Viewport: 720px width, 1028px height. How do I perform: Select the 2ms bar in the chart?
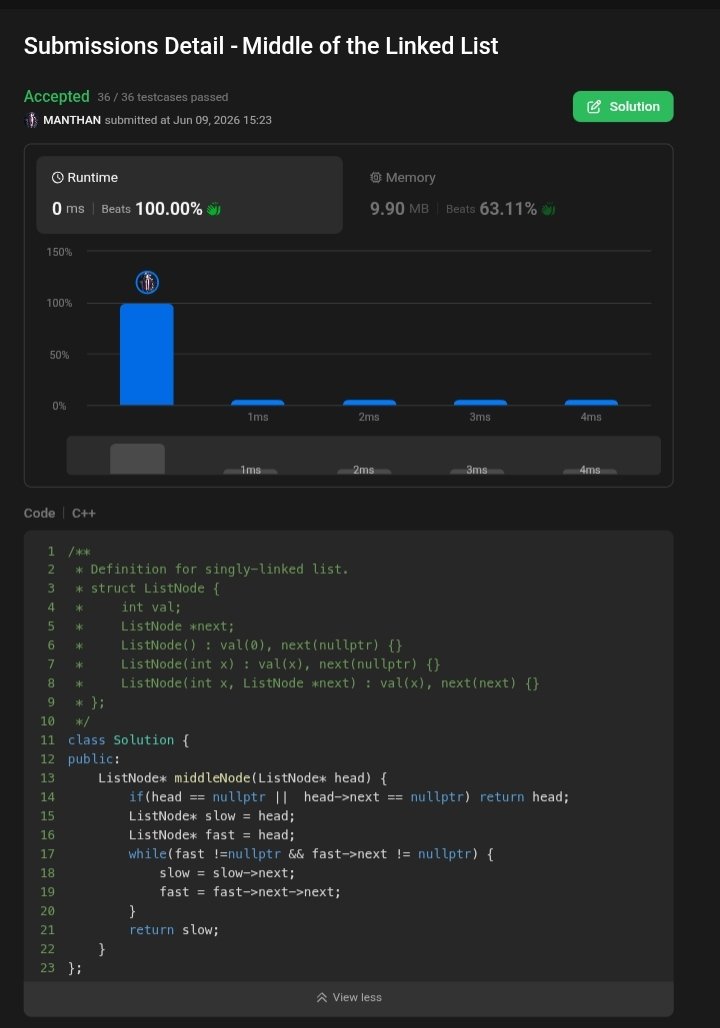369,403
